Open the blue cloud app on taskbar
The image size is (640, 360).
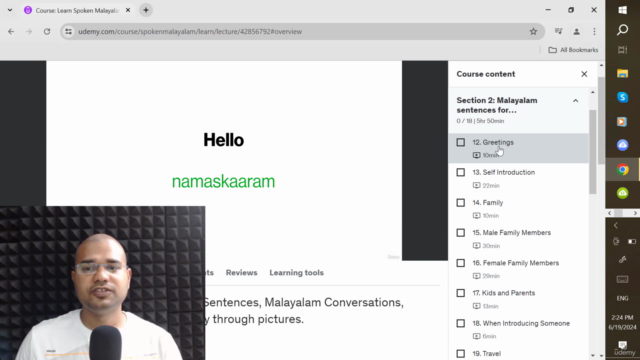pos(622,145)
